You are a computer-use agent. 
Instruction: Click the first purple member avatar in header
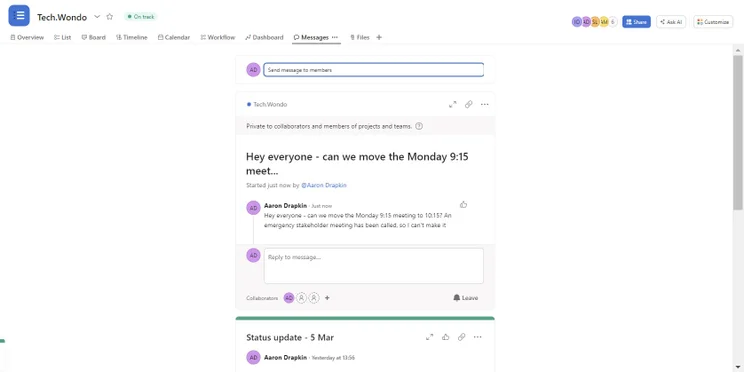point(577,22)
